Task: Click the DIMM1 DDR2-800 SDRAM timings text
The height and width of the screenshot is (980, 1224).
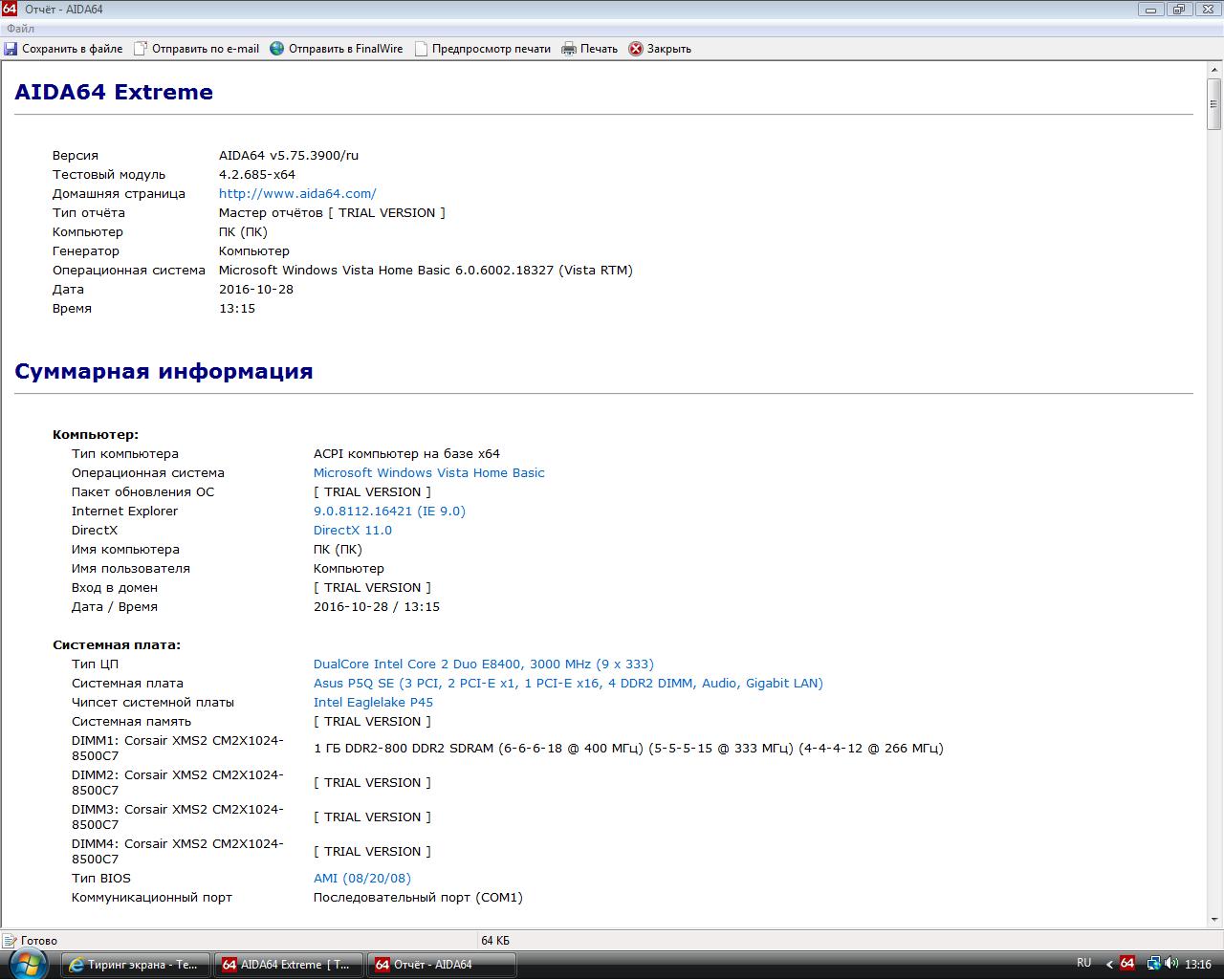Action: 628,748
